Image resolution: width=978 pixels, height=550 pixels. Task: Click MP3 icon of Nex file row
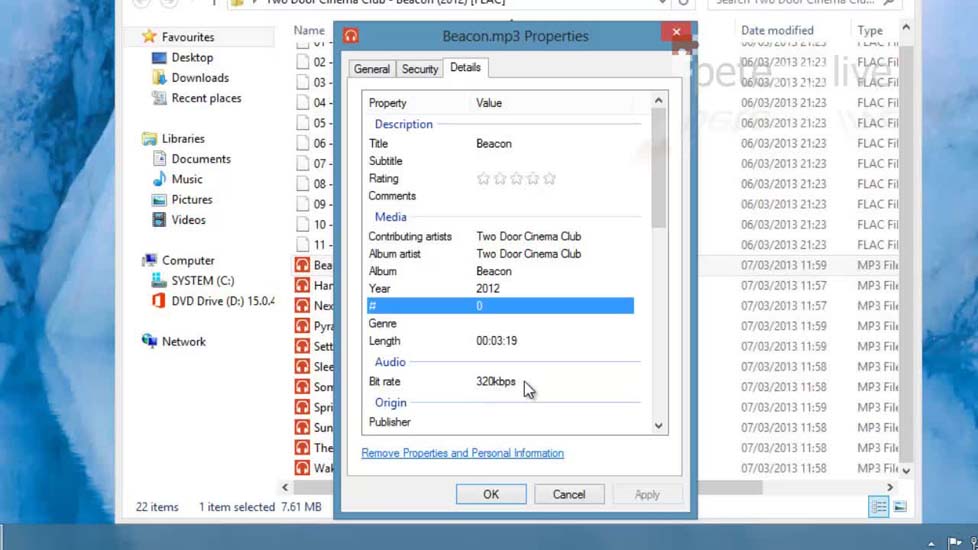pyautogui.click(x=302, y=306)
